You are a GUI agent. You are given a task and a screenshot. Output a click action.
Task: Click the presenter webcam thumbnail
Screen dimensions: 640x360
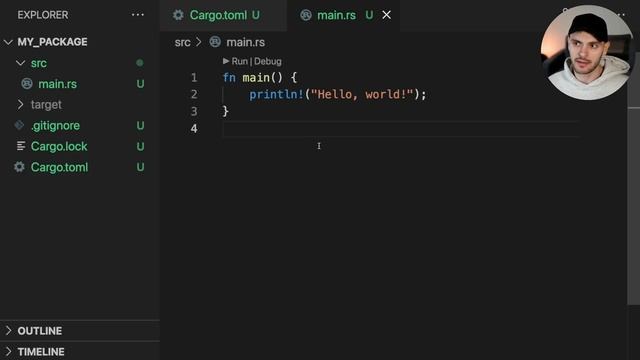[587, 52]
